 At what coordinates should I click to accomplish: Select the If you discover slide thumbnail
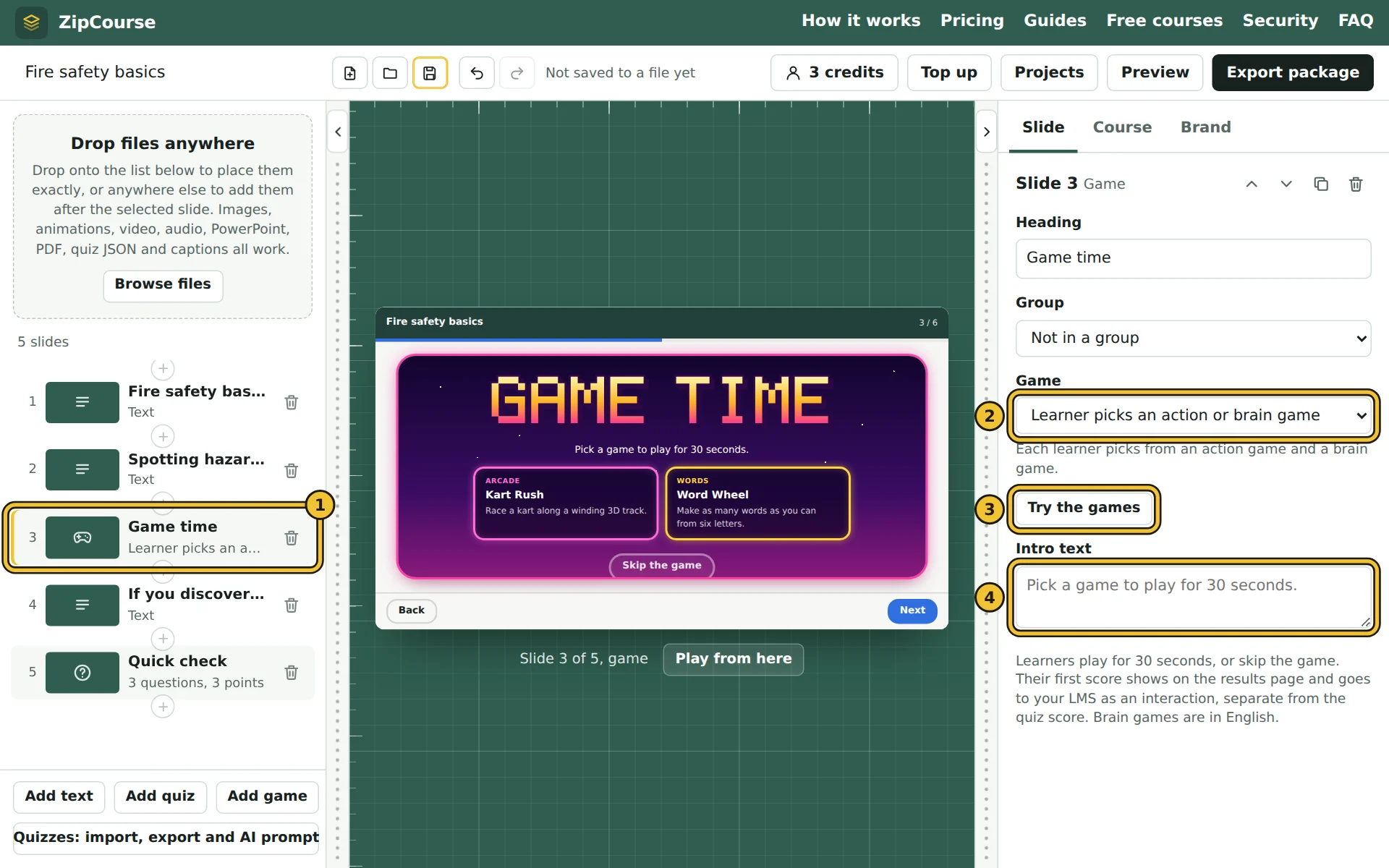click(82, 605)
